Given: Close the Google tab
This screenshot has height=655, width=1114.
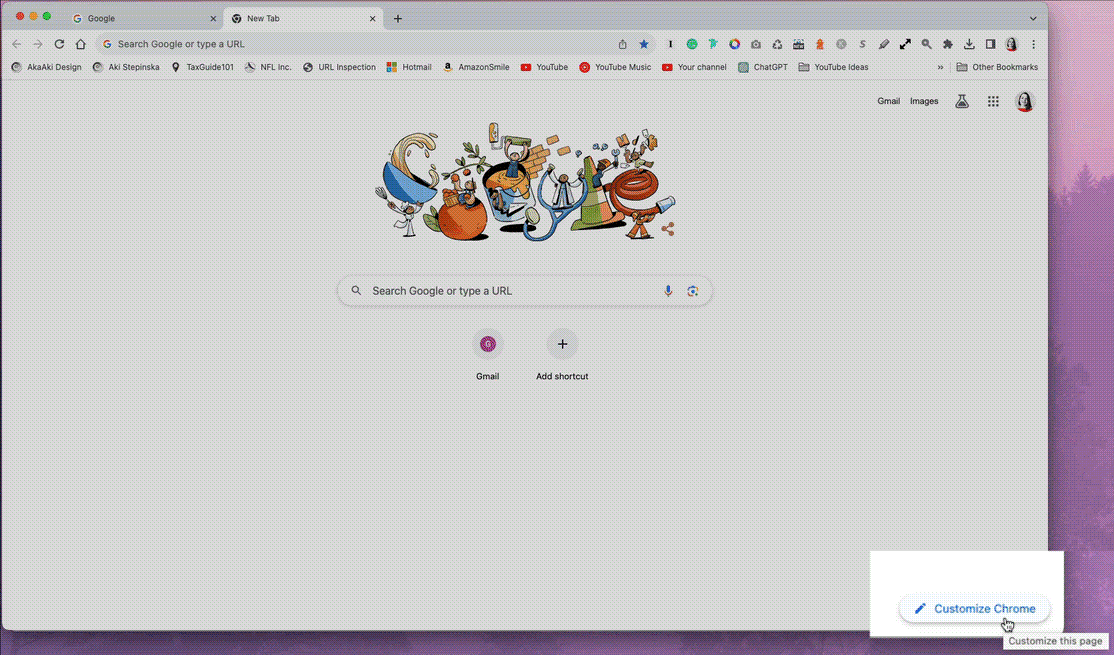Looking at the screenshot, I should coord(213,18).
